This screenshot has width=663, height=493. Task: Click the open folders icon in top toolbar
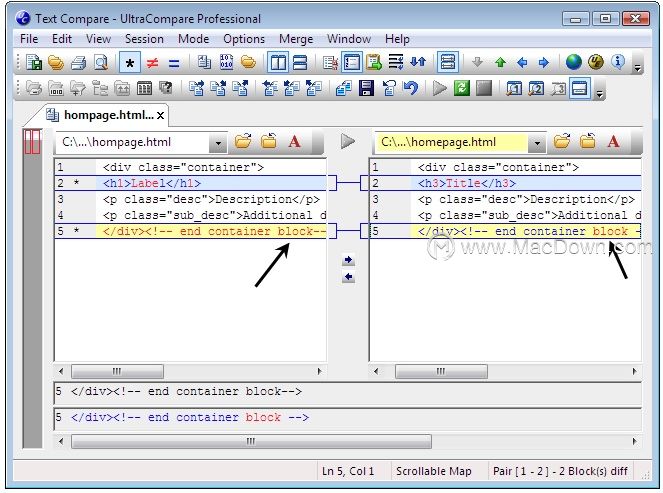pyautogui.click(x=56, y=63)
